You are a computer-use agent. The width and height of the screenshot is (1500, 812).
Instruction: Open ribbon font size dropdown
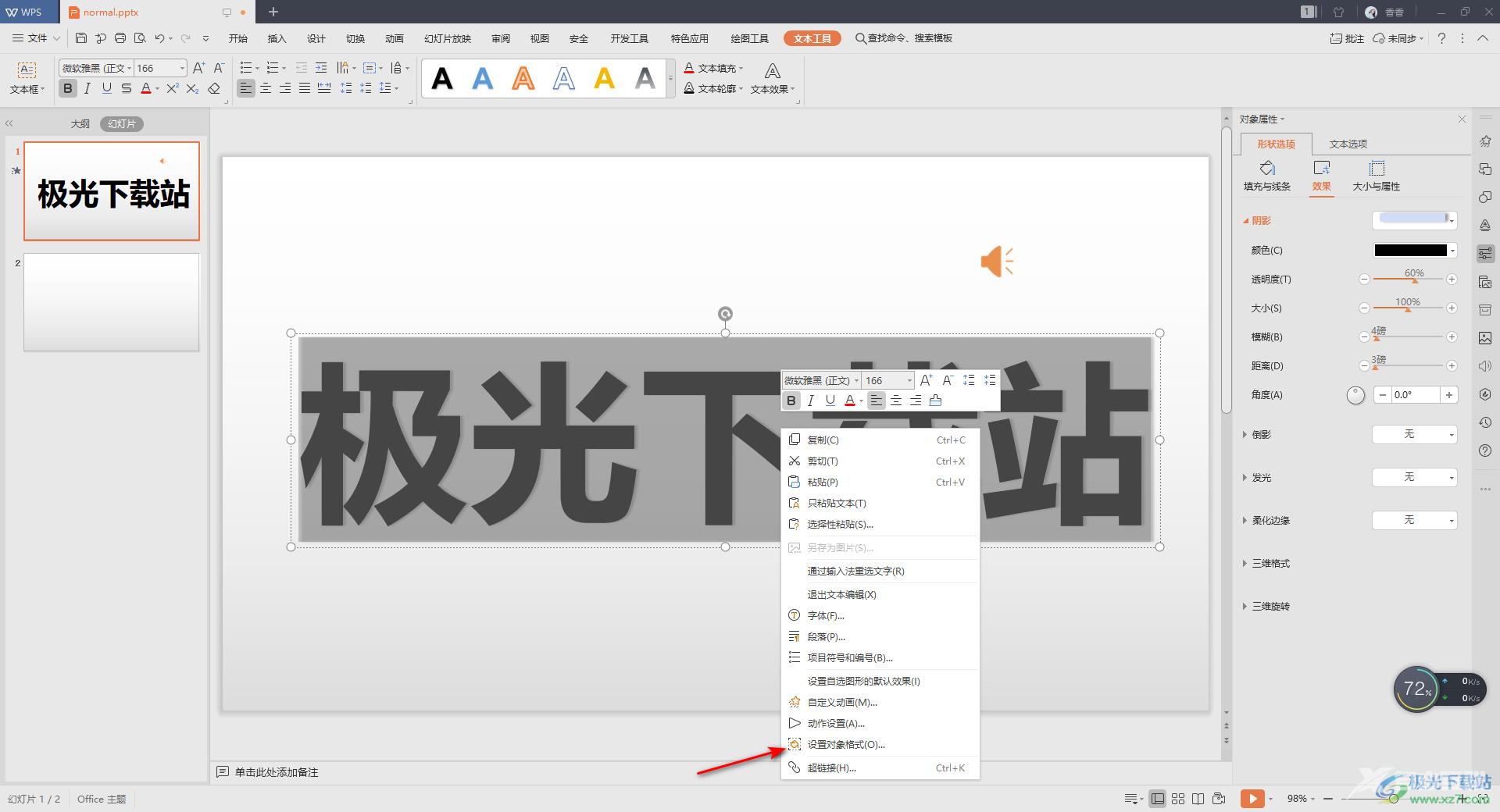[x=182, y=69]
